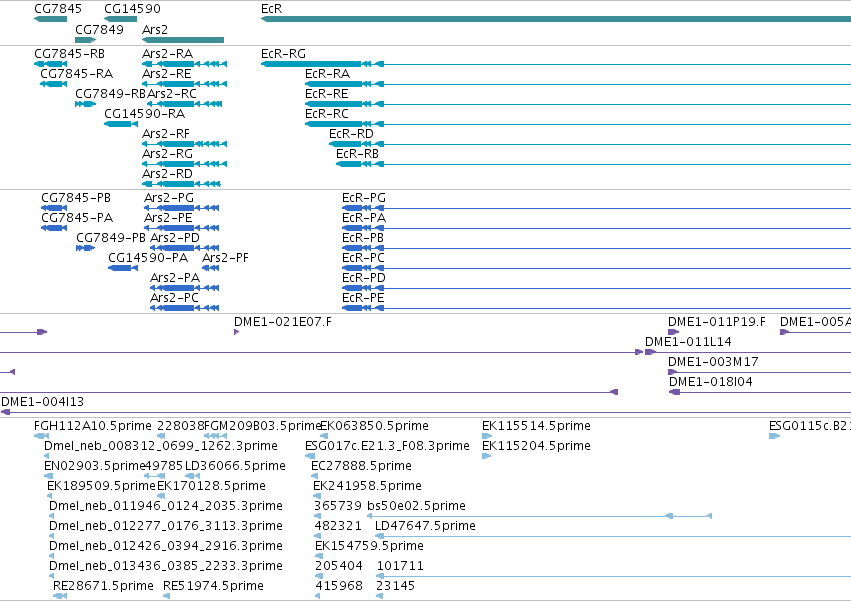Select BAC clone DME1-011L14
Screen dimensions: 851x601
tap(688, 342)
